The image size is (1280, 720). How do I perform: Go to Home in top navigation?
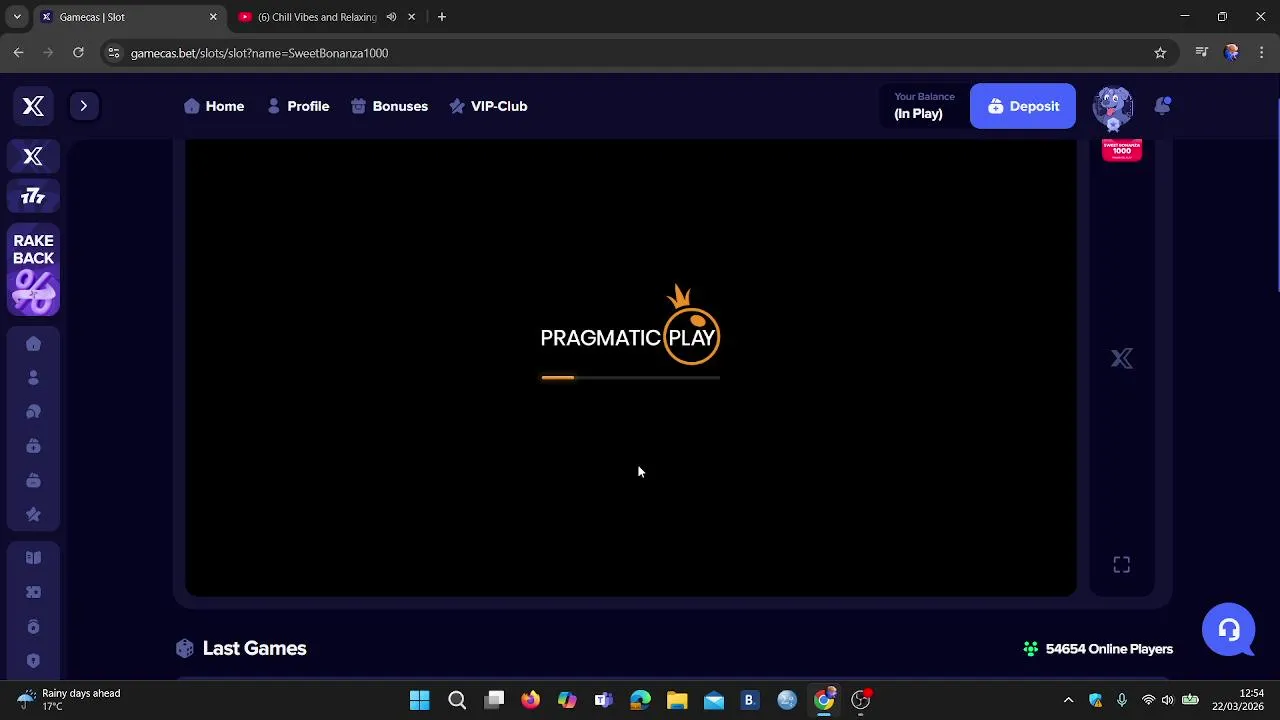[214, 106]
